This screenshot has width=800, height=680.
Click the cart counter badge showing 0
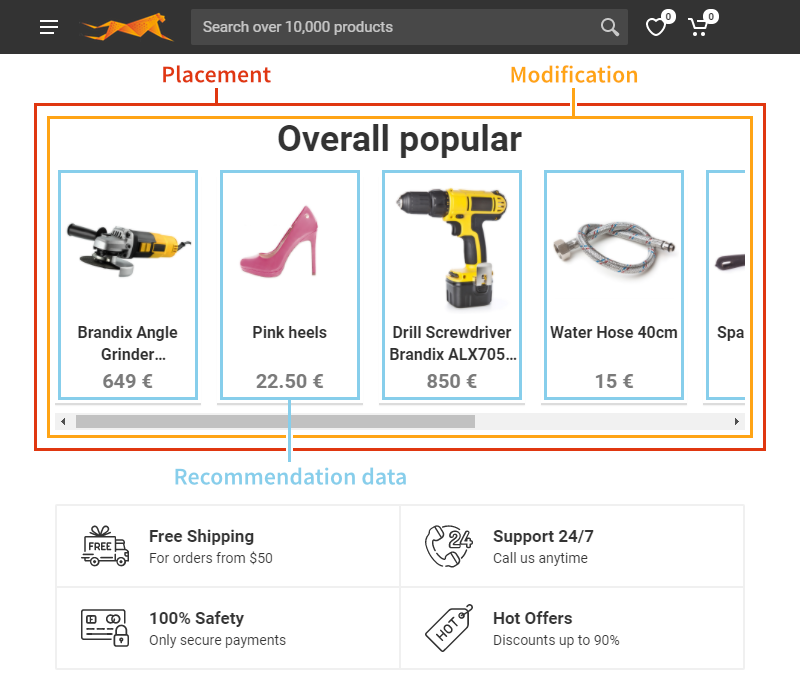click(x=711, y=16)
